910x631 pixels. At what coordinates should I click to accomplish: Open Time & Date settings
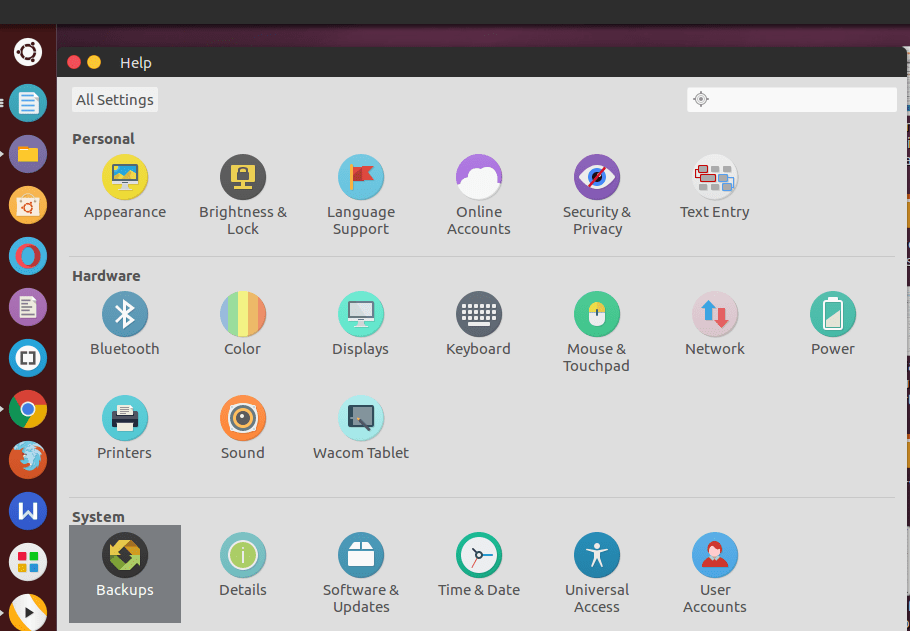[x=479, y=565]
